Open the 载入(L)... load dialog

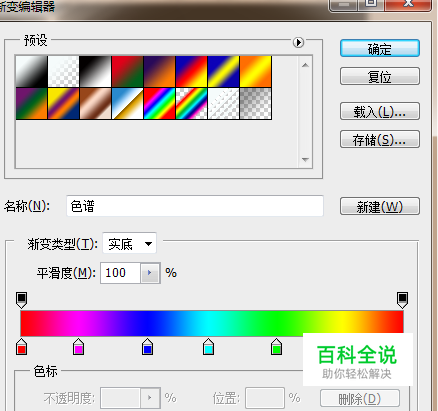[380, 111]
